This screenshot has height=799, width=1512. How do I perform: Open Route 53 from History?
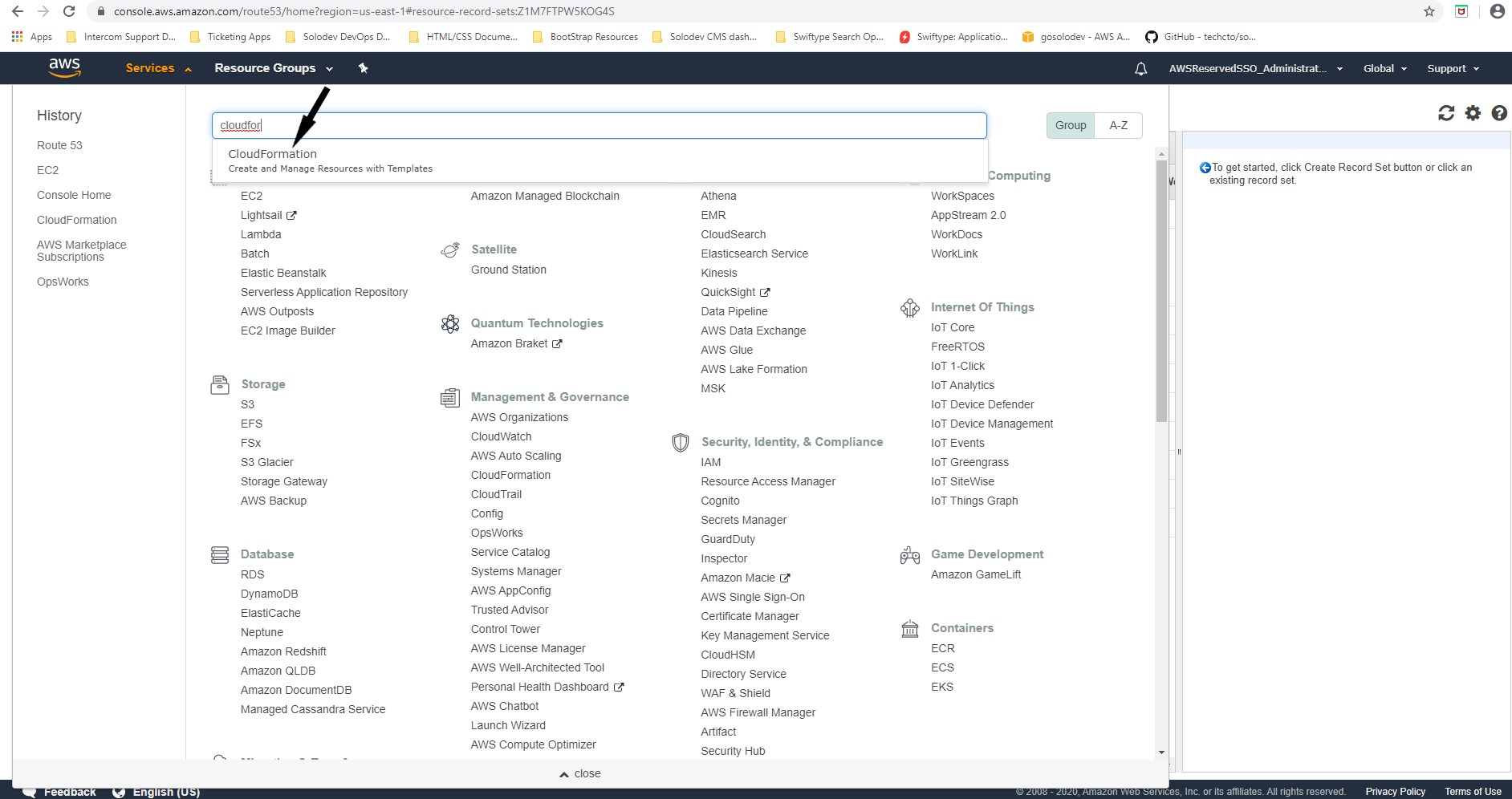pyautogui.click(x=59, y=145)
